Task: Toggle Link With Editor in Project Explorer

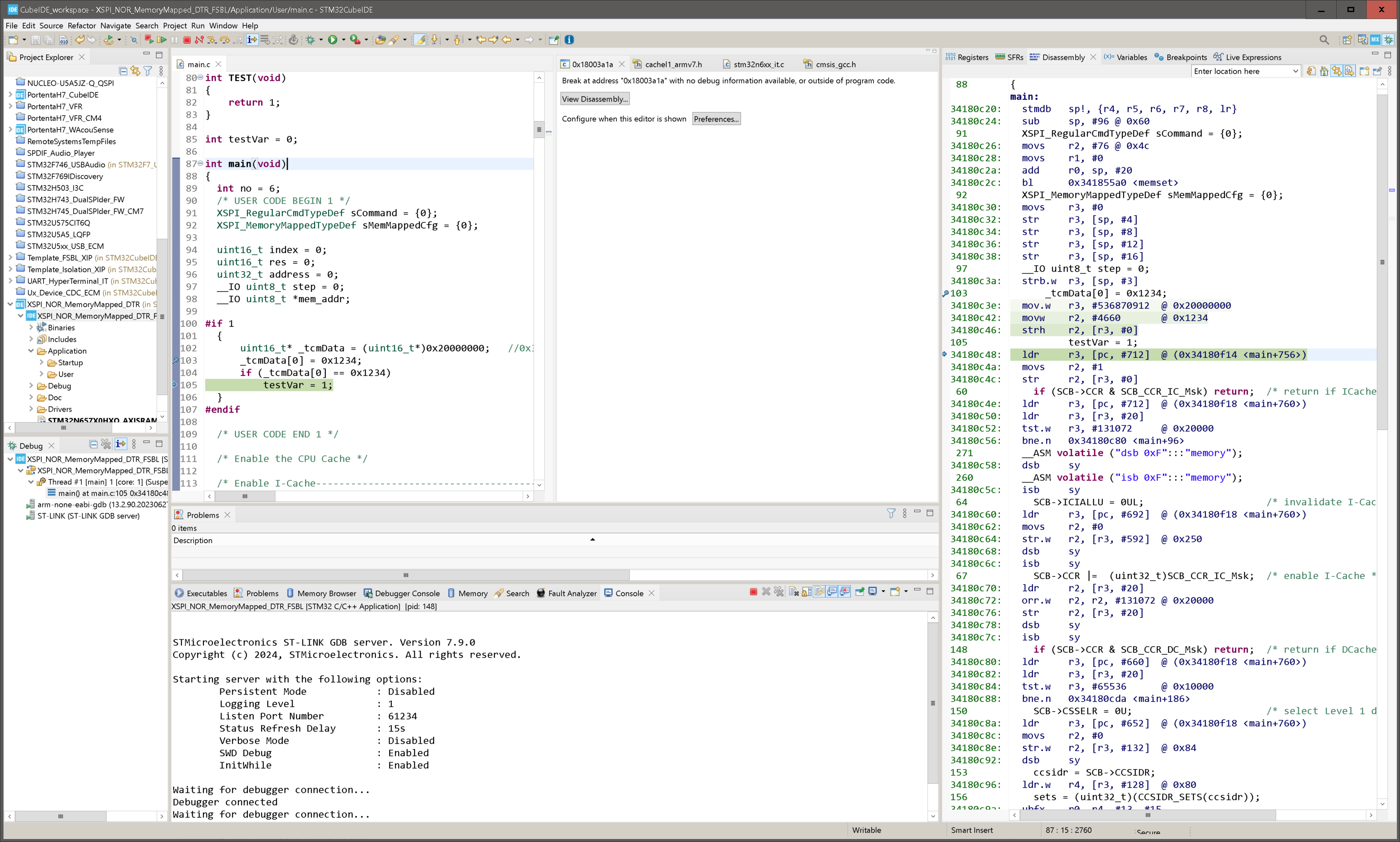Action: tap(136, 71)
